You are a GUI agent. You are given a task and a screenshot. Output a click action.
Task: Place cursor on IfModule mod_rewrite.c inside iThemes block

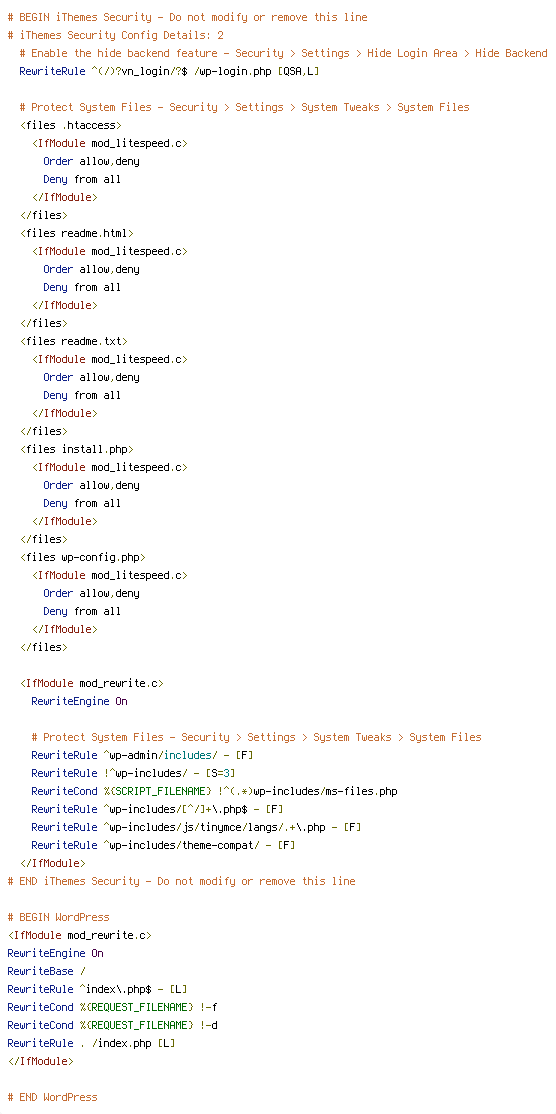pyautogui.click(x=92, y=683)
